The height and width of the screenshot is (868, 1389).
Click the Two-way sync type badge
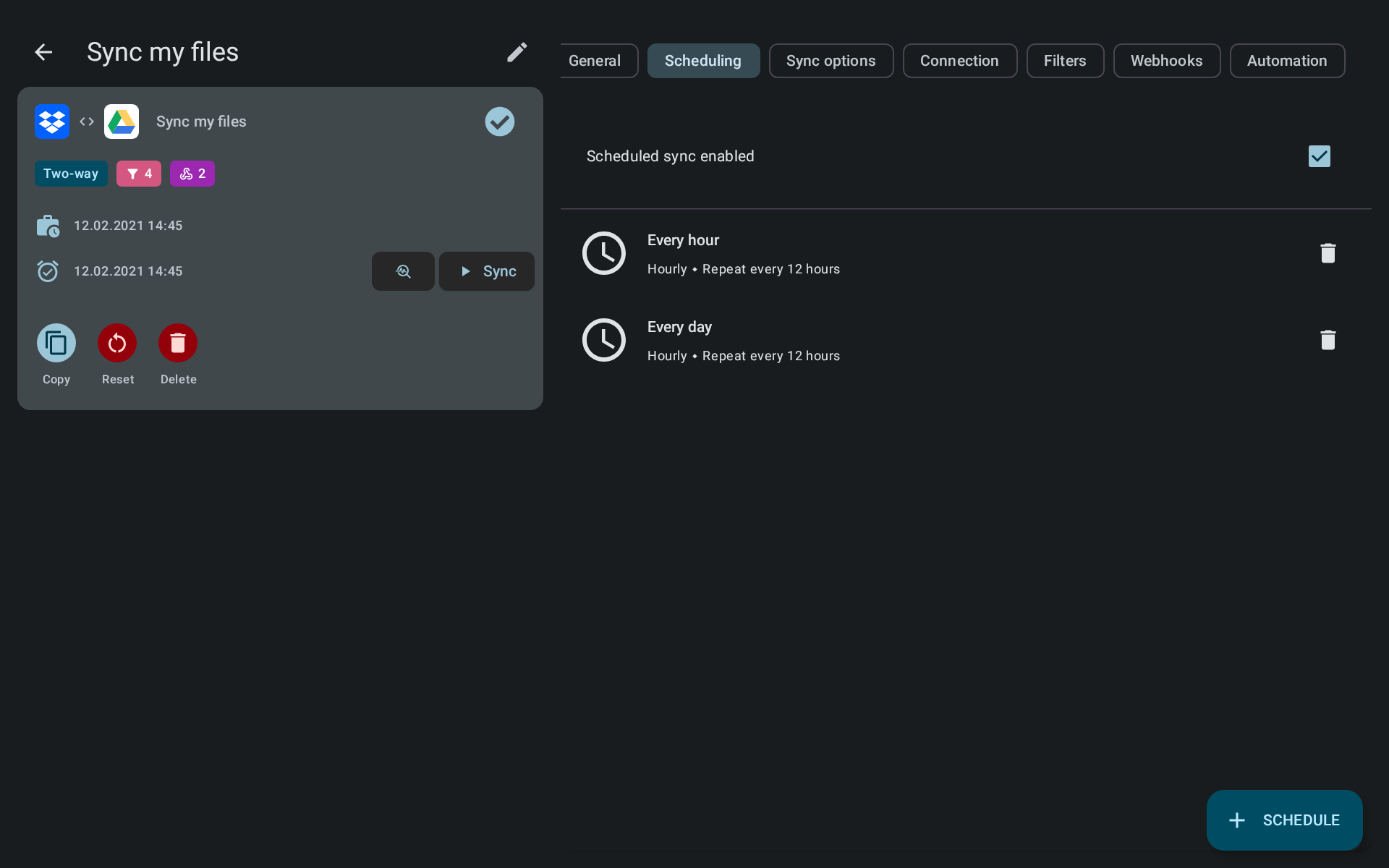71,174
